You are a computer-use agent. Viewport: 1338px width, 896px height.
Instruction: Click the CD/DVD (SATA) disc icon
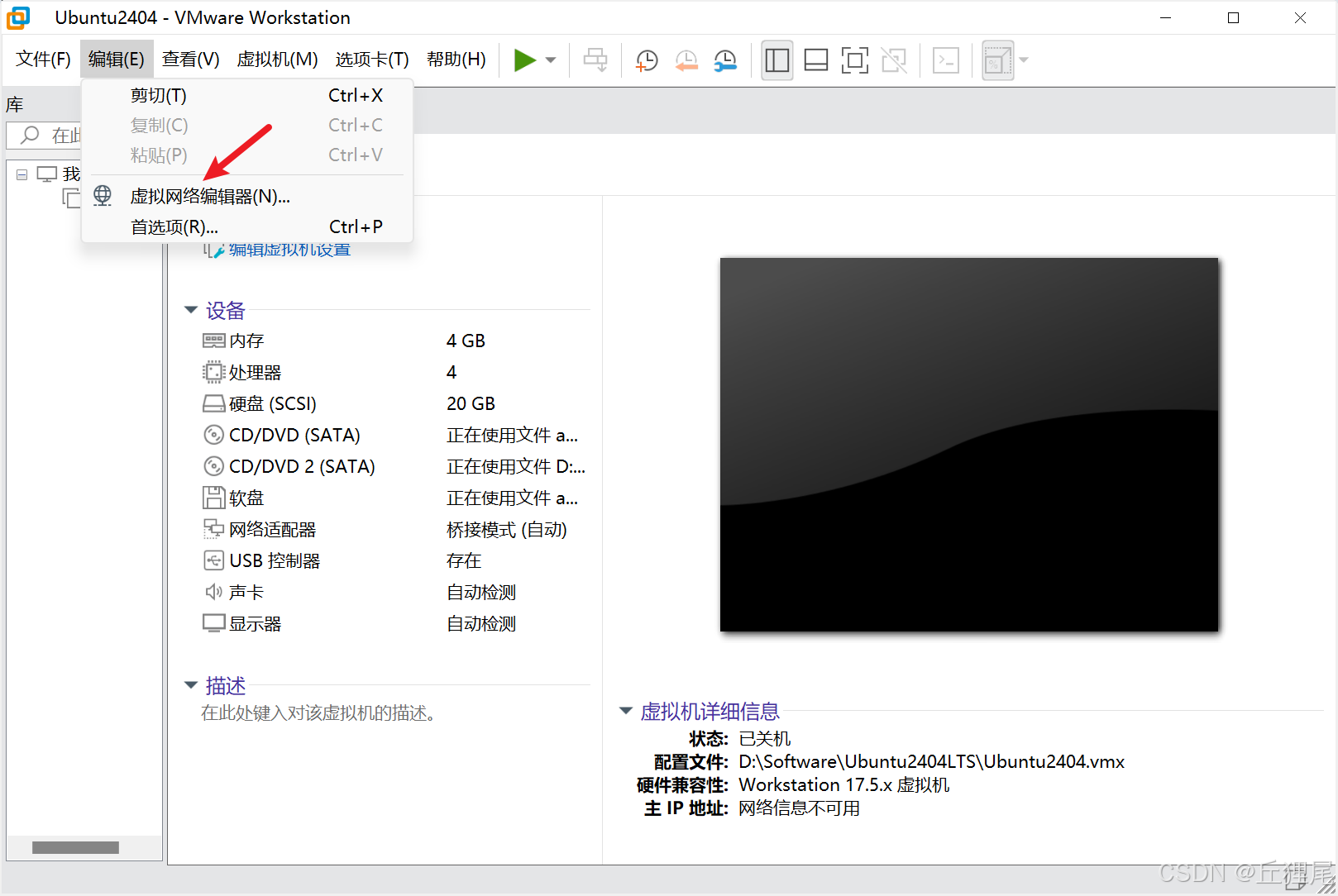(214, 435)
